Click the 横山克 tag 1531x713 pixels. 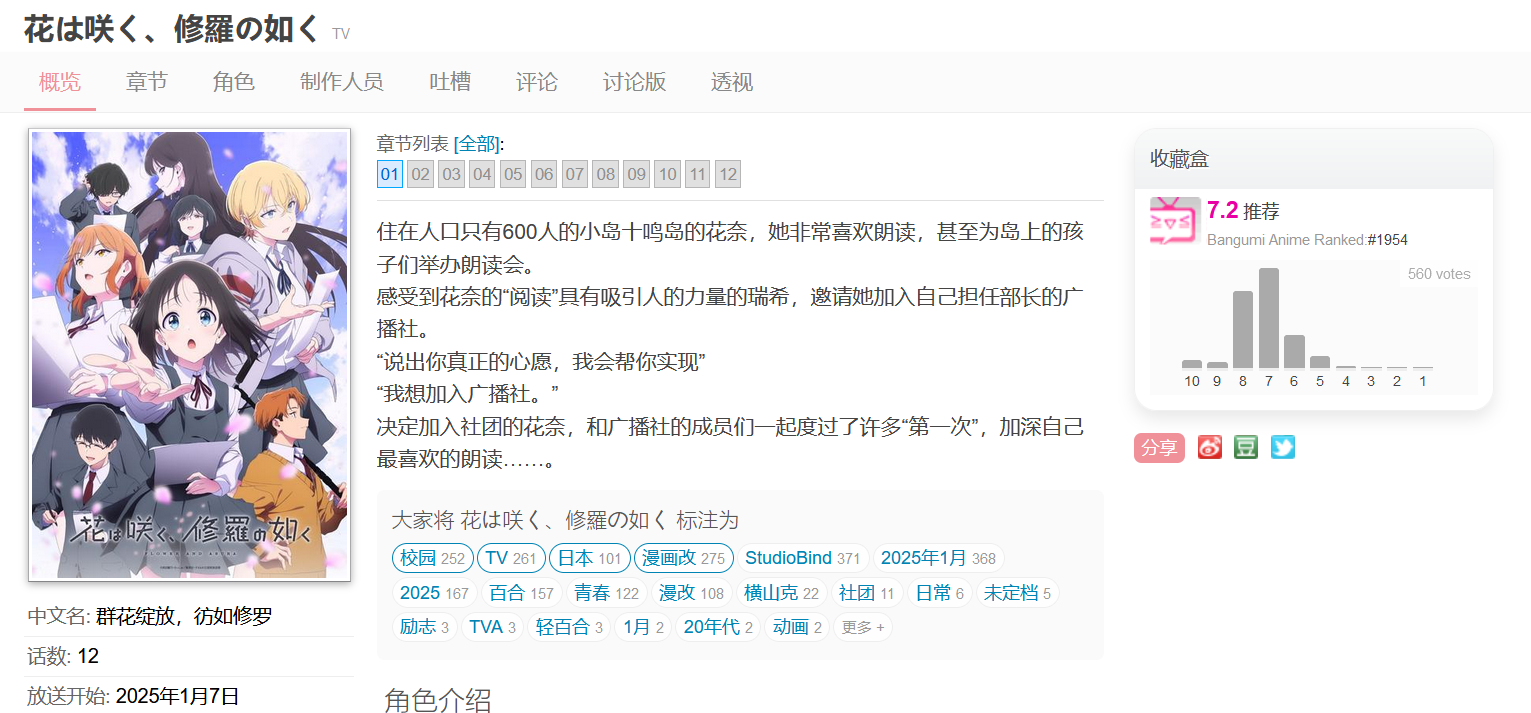click(782, 593)
